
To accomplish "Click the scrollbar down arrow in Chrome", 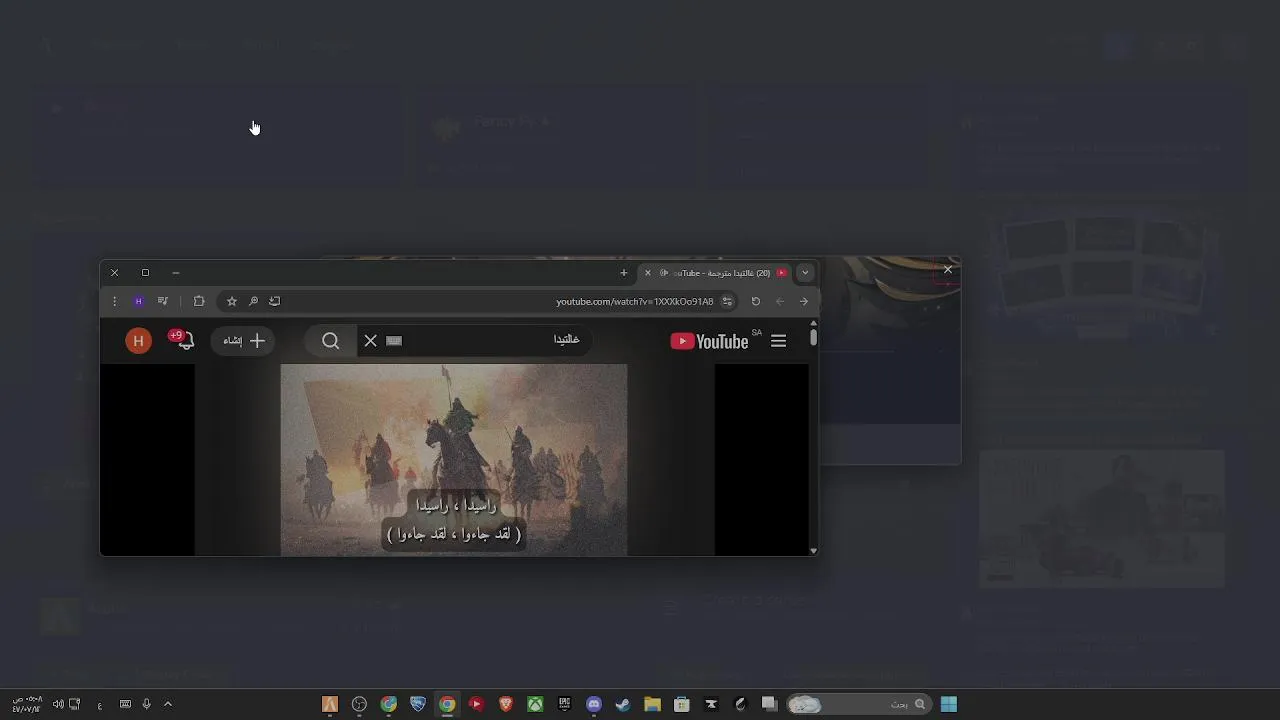I will coord(813,550).
